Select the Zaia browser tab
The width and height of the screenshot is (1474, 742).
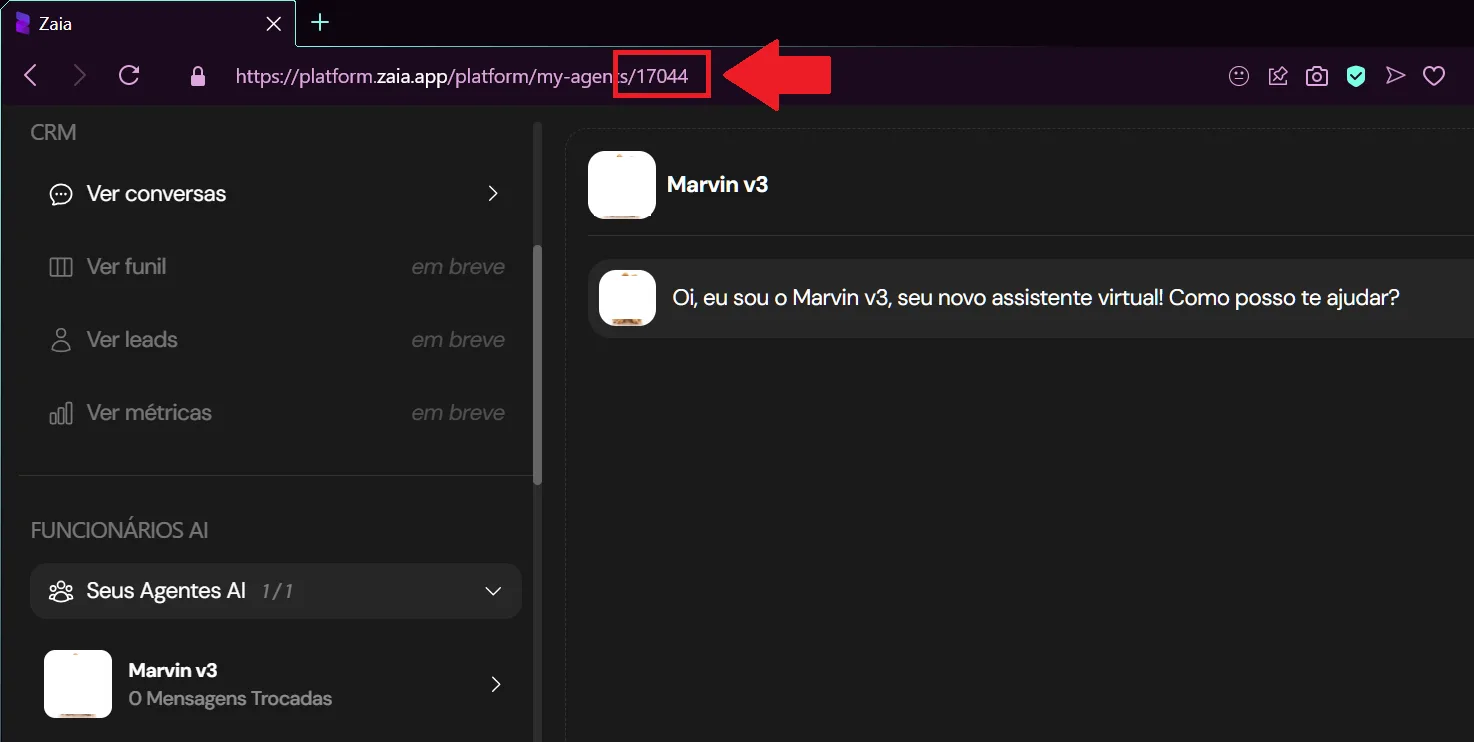pos(148,23)
